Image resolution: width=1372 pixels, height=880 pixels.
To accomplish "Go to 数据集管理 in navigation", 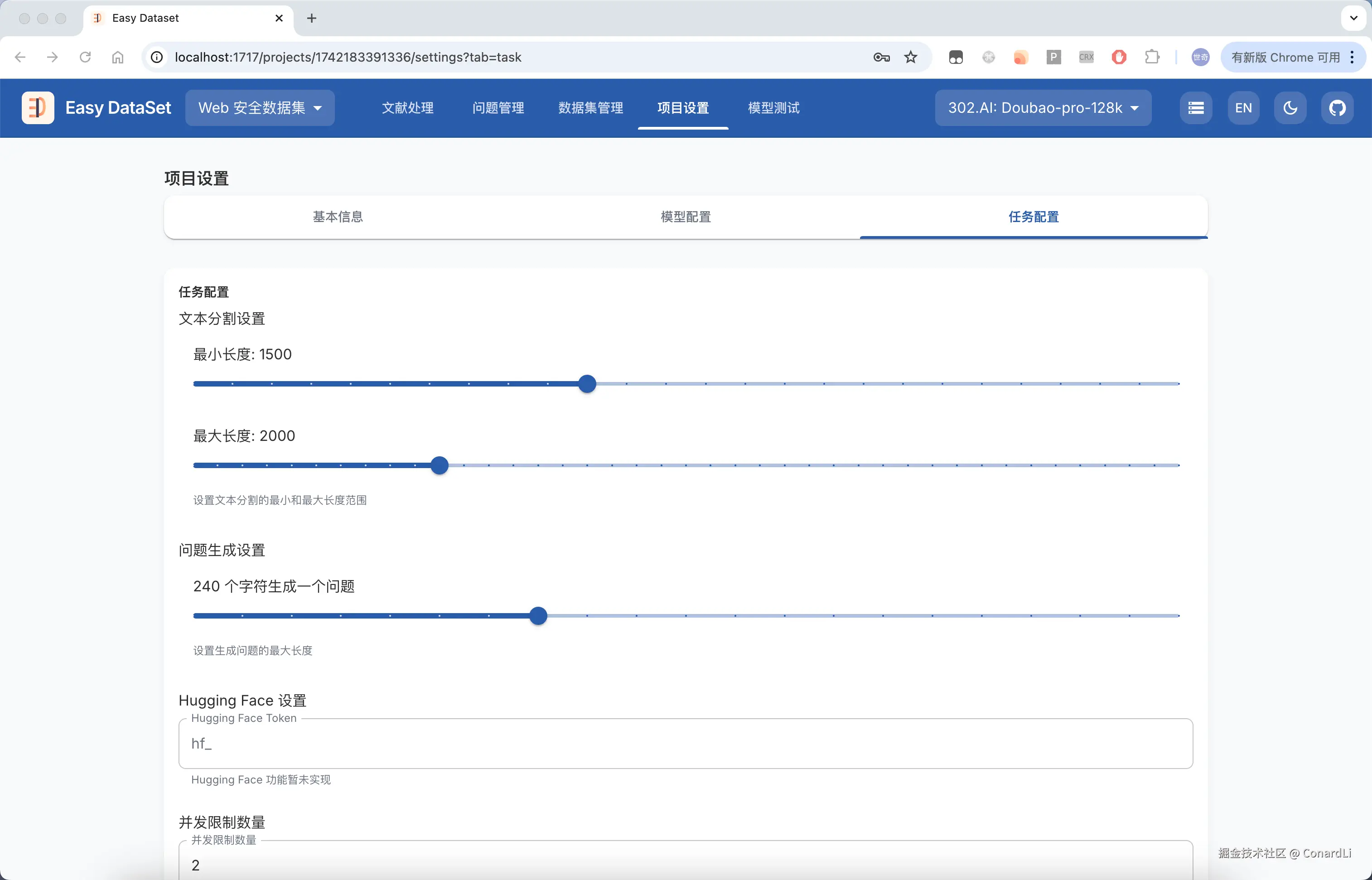I will pos(590,107).
